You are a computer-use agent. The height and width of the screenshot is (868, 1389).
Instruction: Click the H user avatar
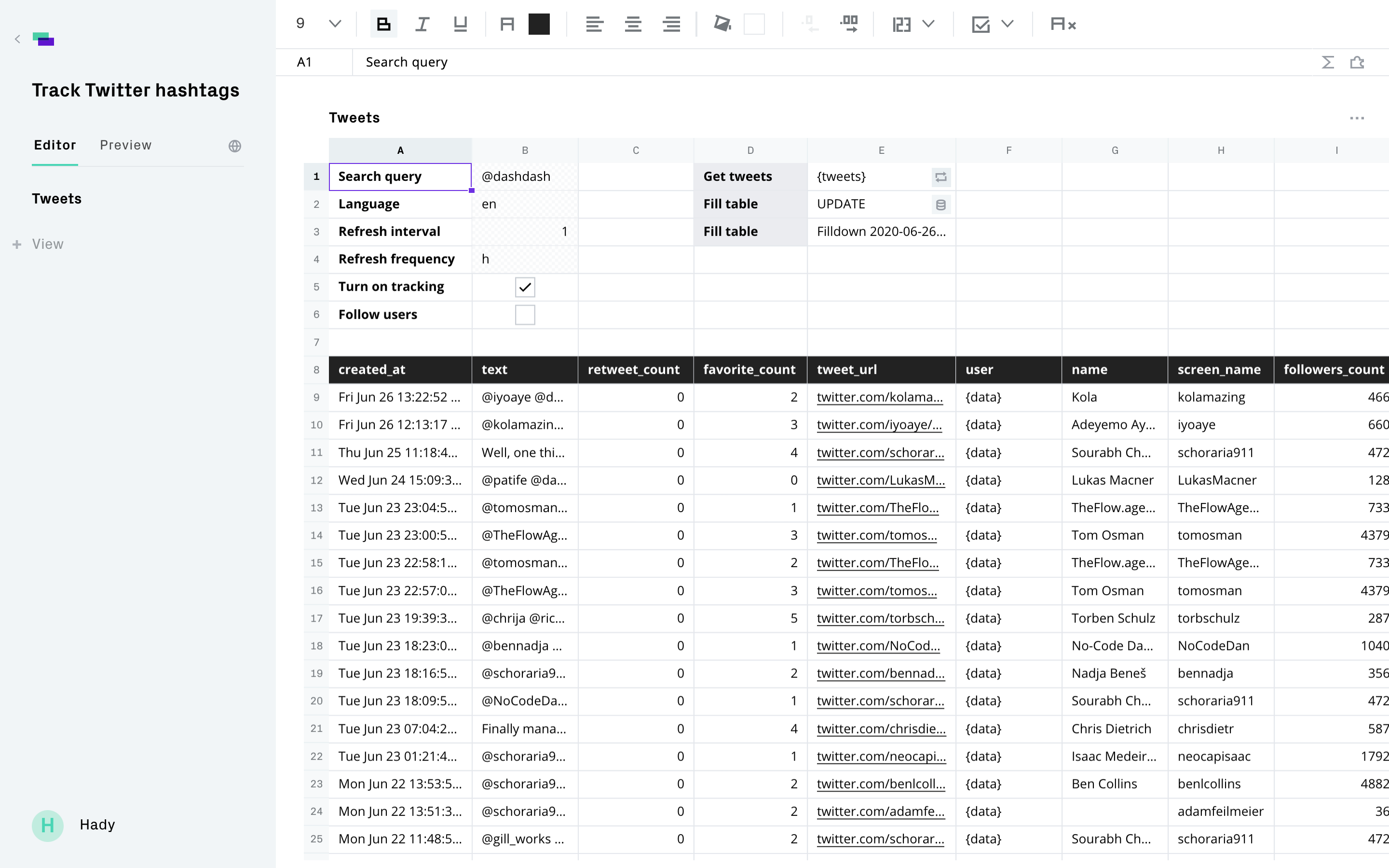(48, 826)
